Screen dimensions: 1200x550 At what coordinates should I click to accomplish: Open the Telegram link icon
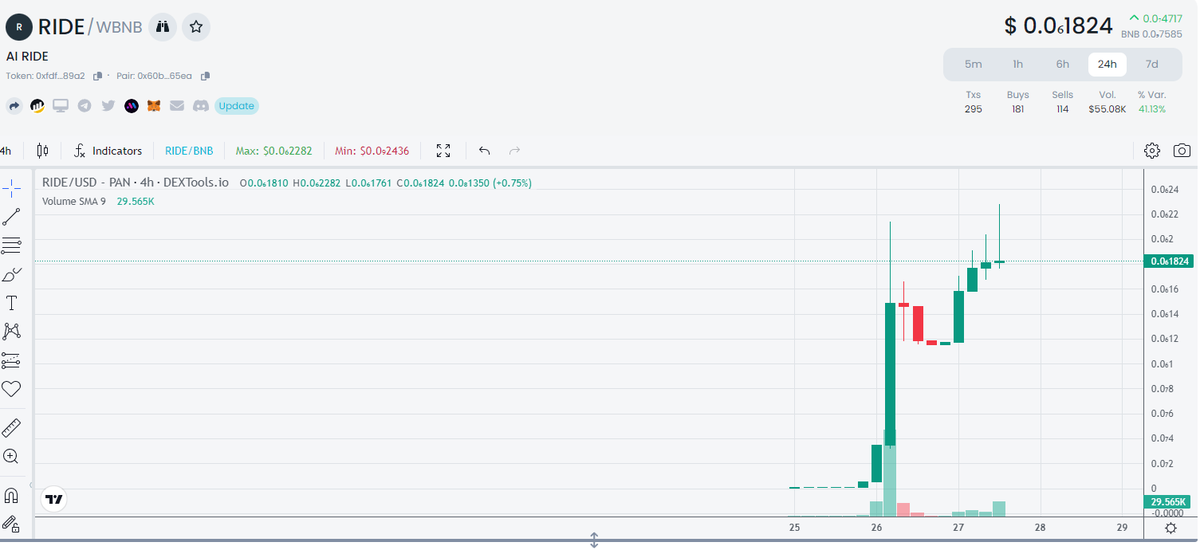(x=85, y=106)
